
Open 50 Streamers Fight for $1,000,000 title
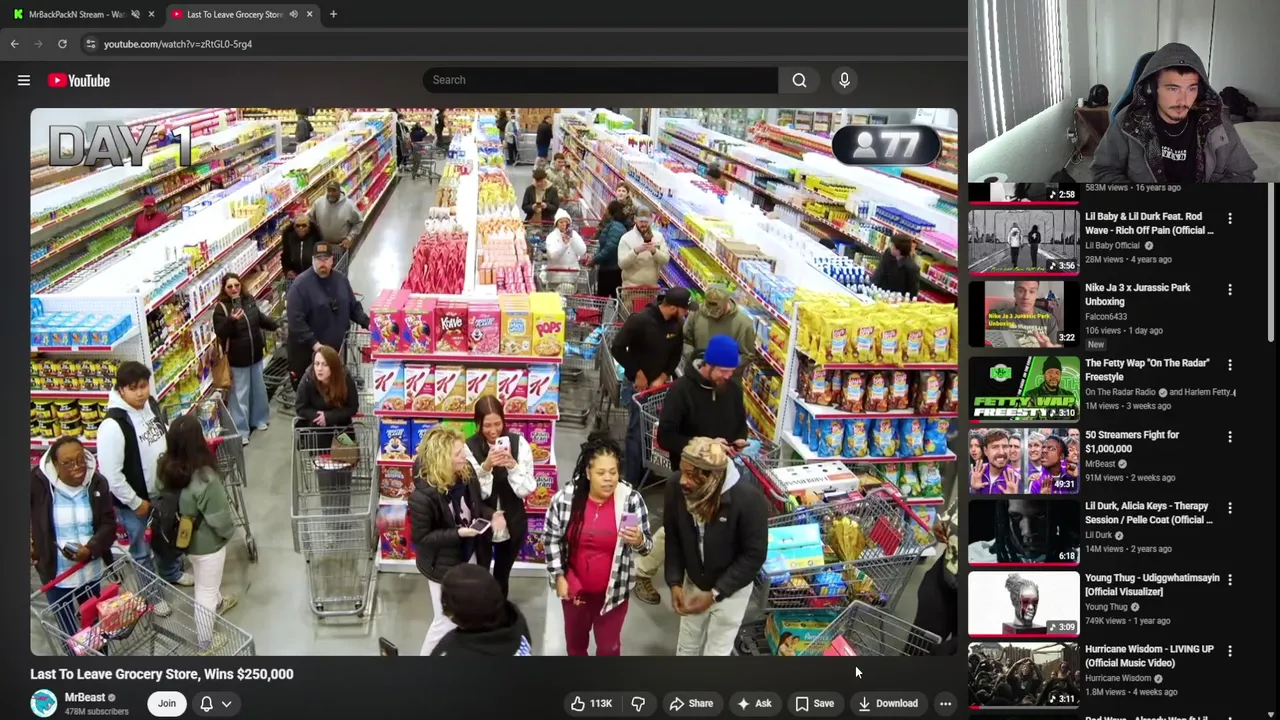1132,442
